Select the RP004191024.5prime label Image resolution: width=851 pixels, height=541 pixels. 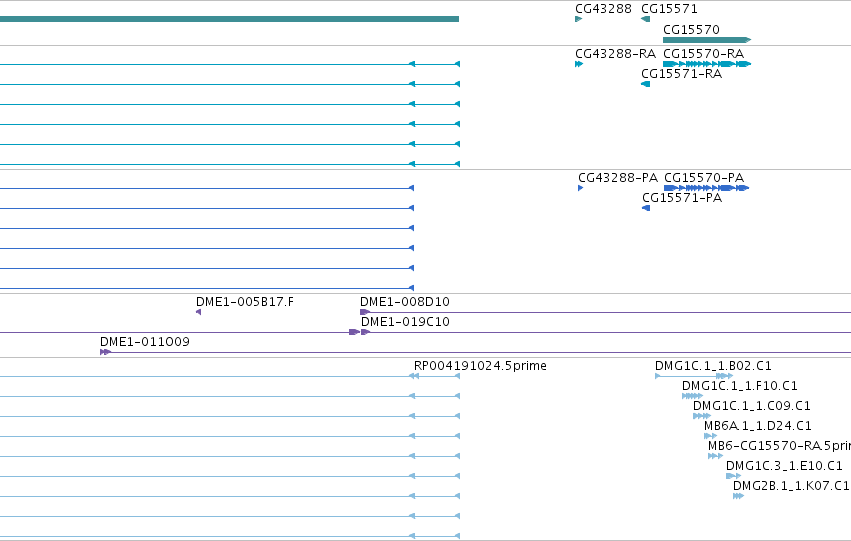tap(480, 366)
